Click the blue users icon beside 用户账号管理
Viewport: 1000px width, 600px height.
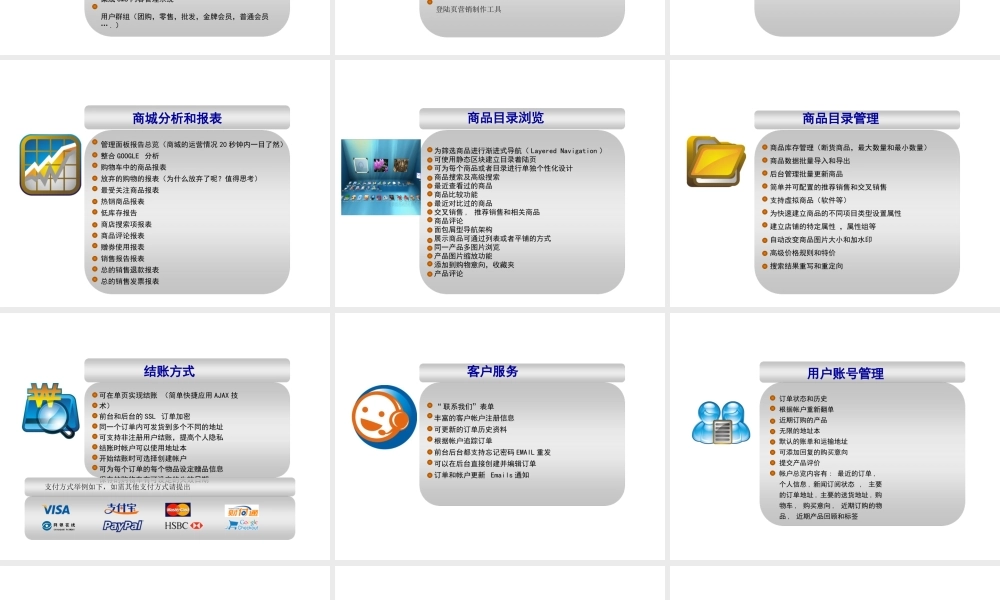[x=721, y=422]
